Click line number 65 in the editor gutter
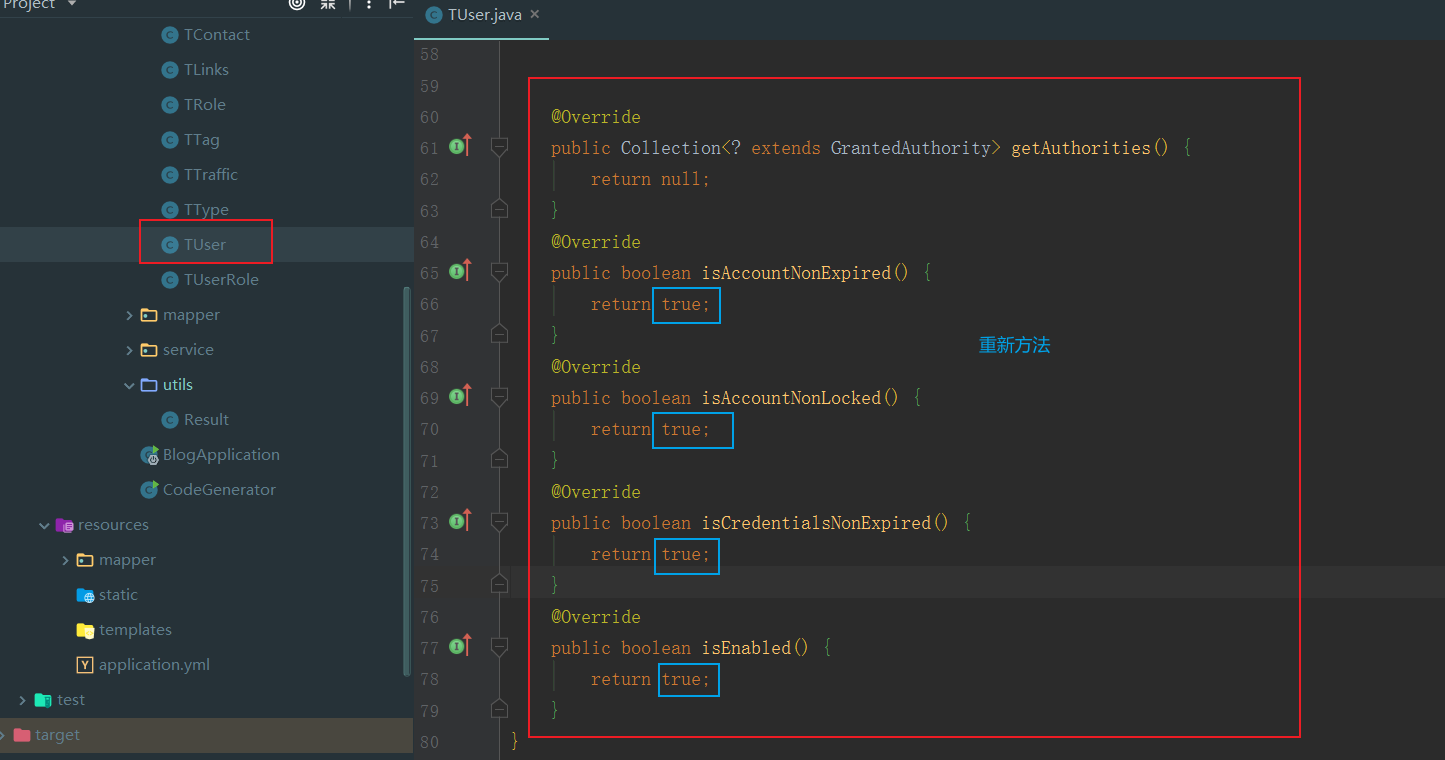Screen dimensions: 1445x760 [x=429, y=272]
